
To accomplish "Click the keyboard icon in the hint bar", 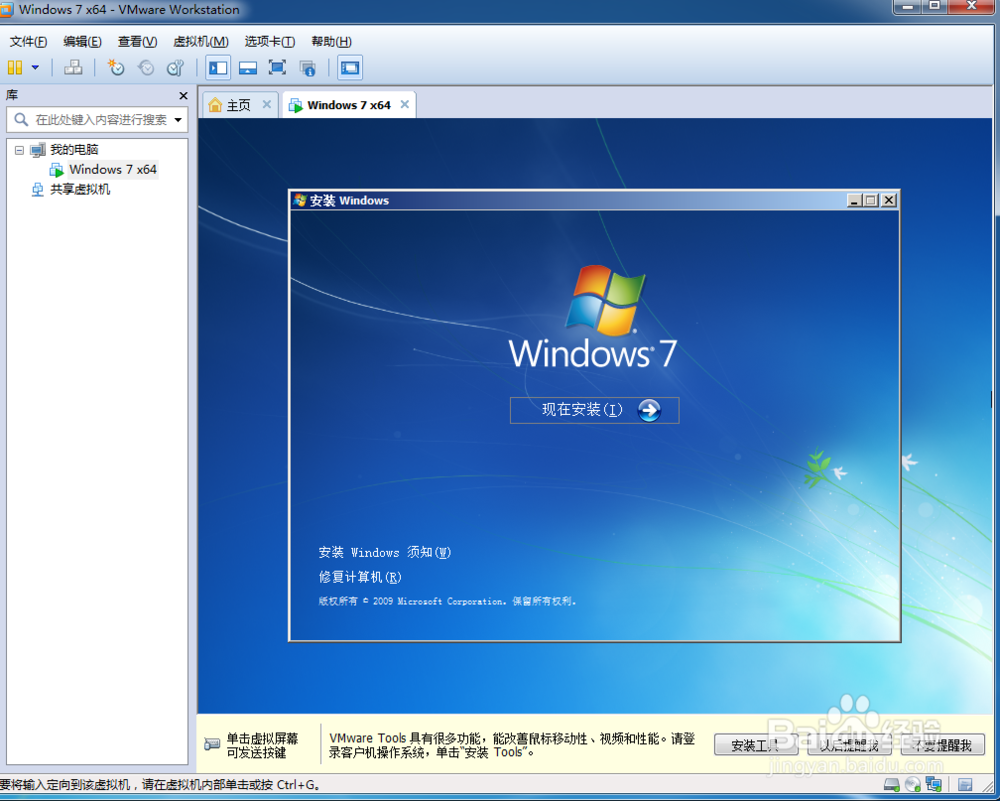I will click(x=212, y=745).
